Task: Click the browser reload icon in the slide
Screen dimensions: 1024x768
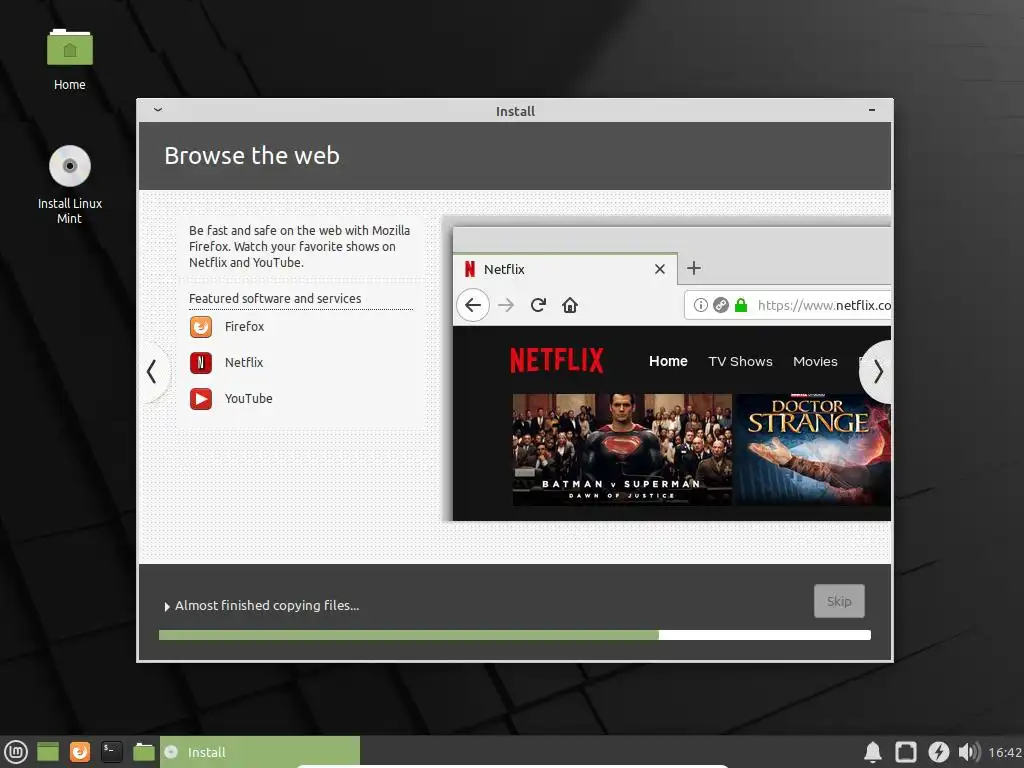Action: click(538, 305)
